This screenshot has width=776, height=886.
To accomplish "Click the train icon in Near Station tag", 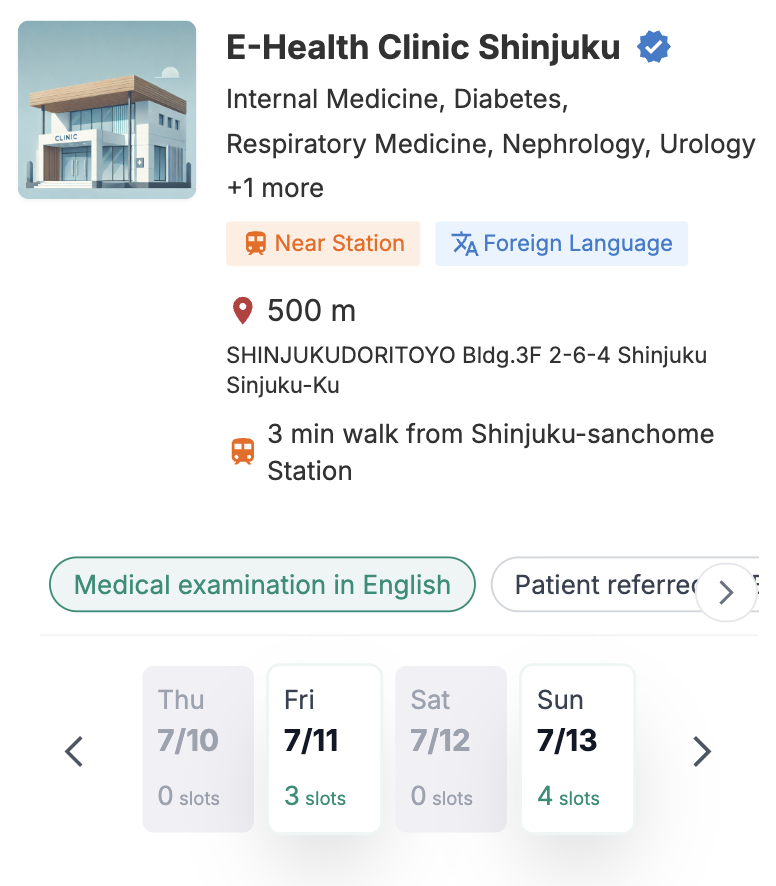I will 256,244.
